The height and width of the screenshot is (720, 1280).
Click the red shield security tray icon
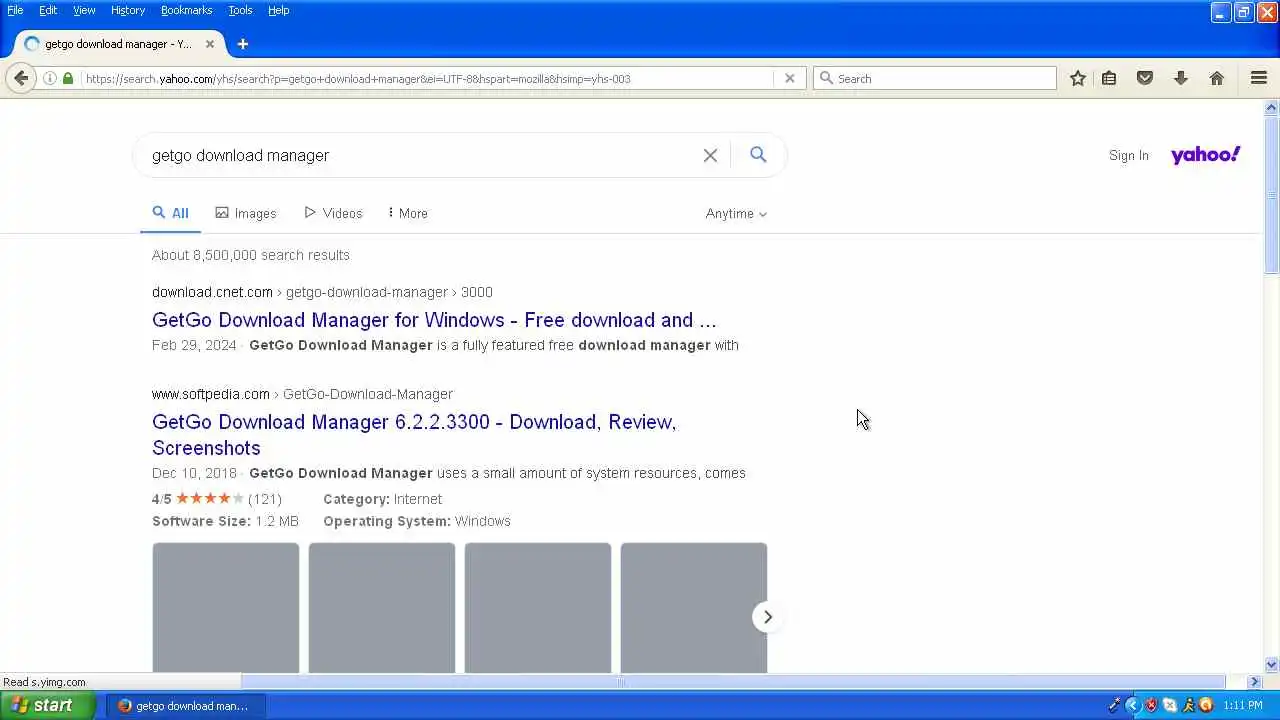(1151, 705)
